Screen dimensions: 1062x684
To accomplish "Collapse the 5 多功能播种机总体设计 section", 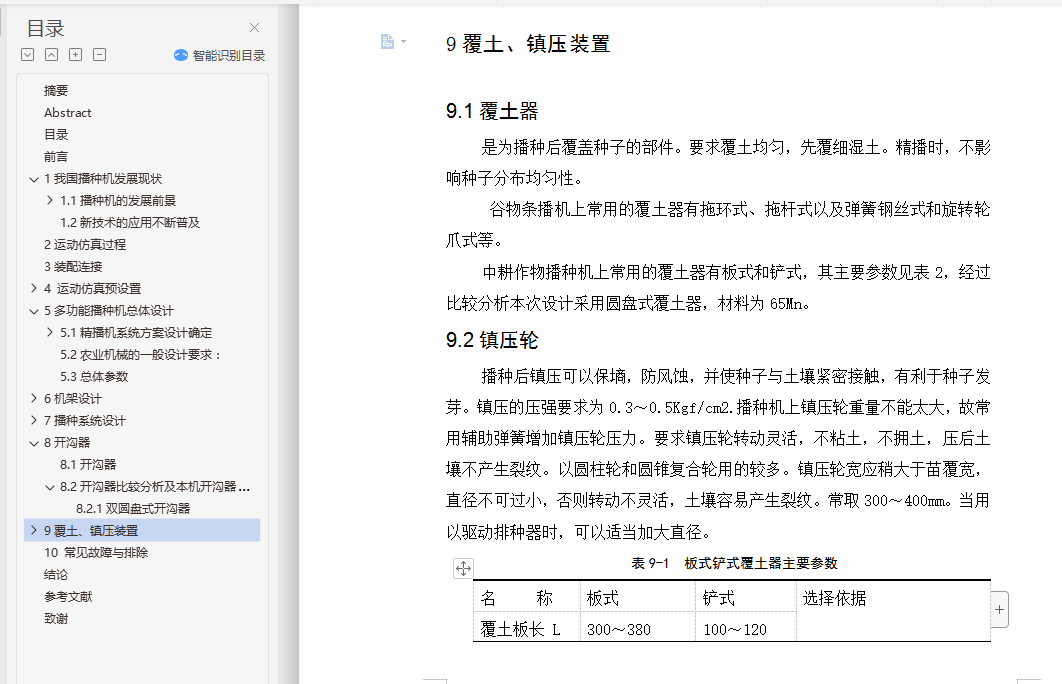I will tap(34, 311).
